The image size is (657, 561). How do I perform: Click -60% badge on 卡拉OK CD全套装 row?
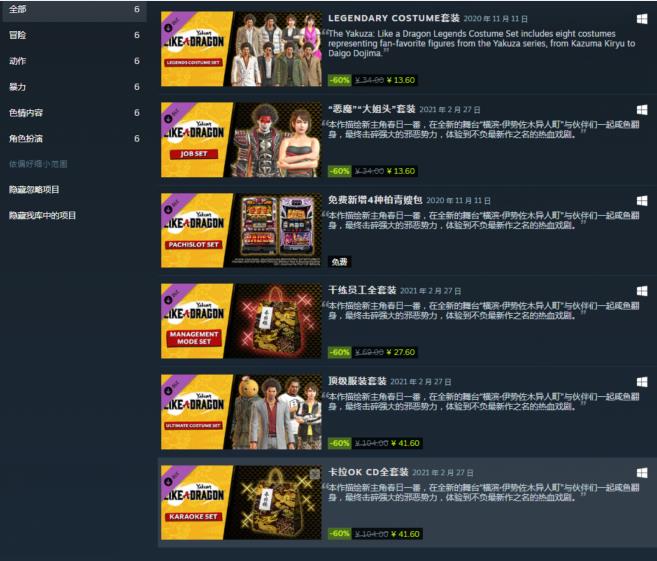pos(339,534)
